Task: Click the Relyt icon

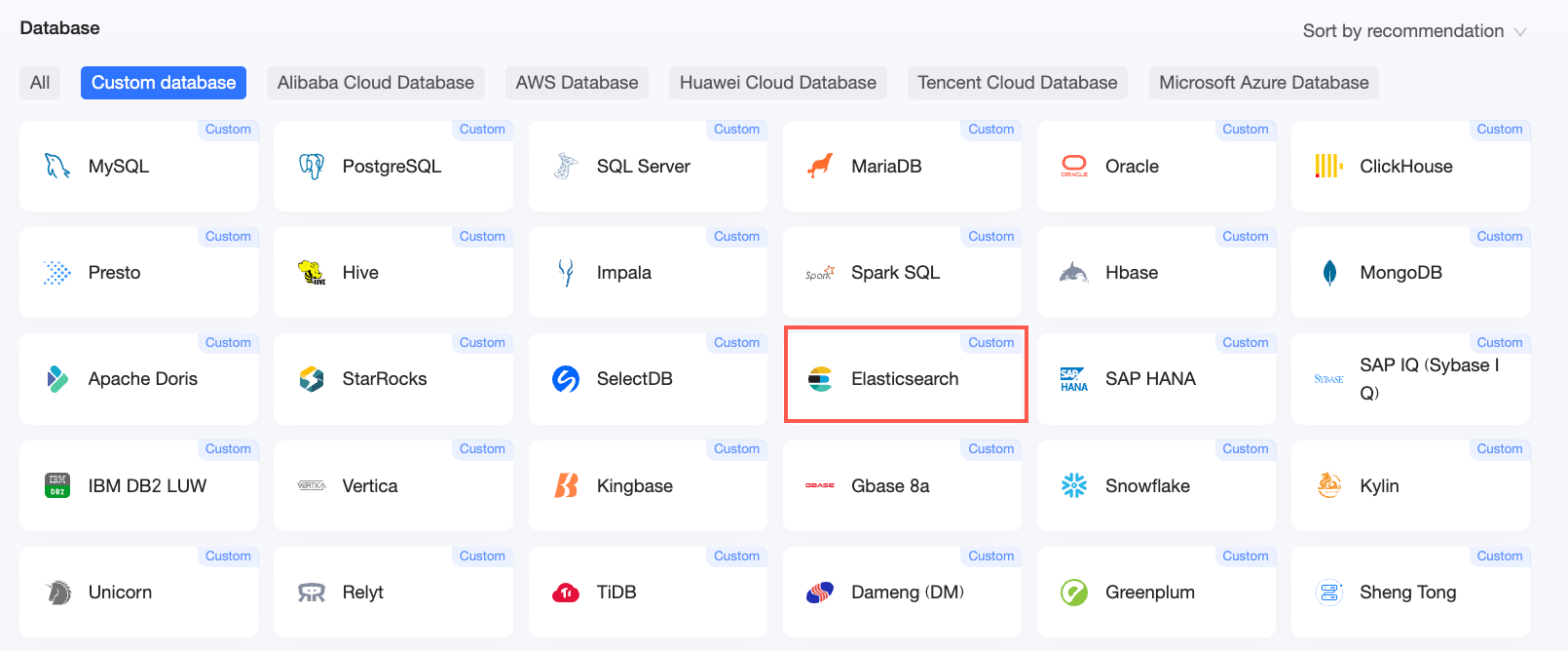Action: click(312, 593)
